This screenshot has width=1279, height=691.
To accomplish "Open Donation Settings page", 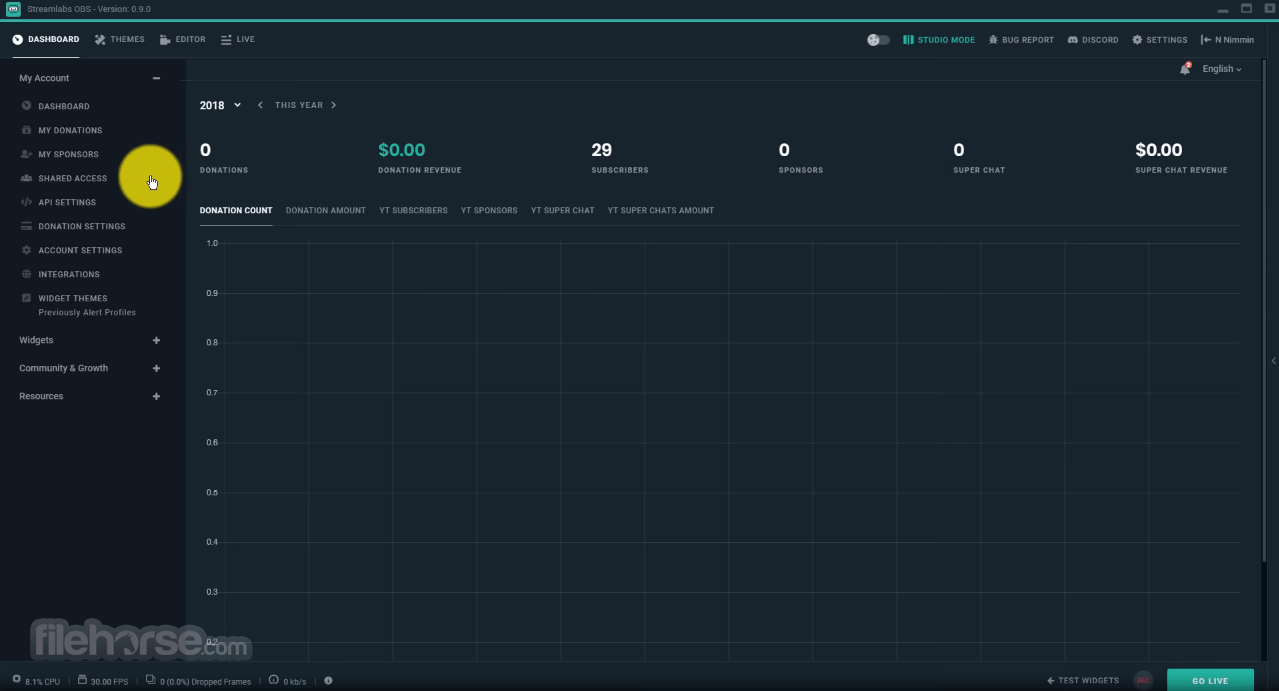I will (x=82, y=226).
